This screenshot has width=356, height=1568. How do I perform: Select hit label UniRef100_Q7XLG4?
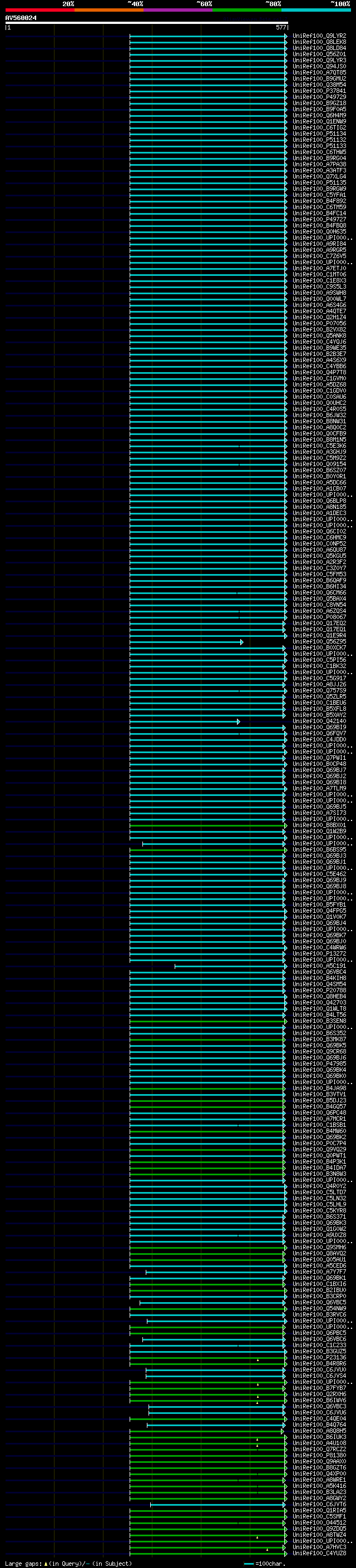point(319,176)
